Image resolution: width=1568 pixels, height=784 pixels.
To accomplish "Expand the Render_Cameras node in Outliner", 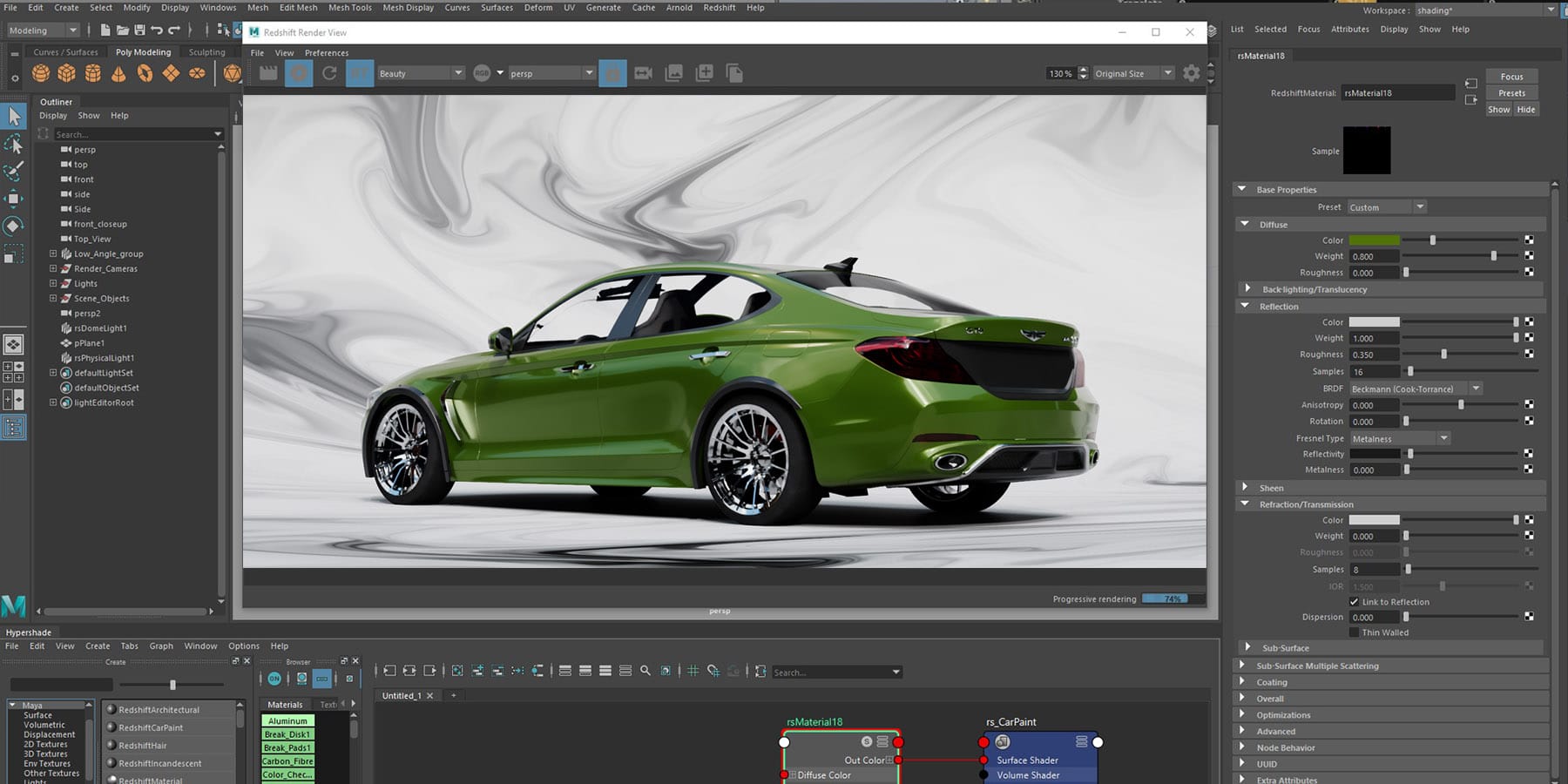I will coord(53,268).
